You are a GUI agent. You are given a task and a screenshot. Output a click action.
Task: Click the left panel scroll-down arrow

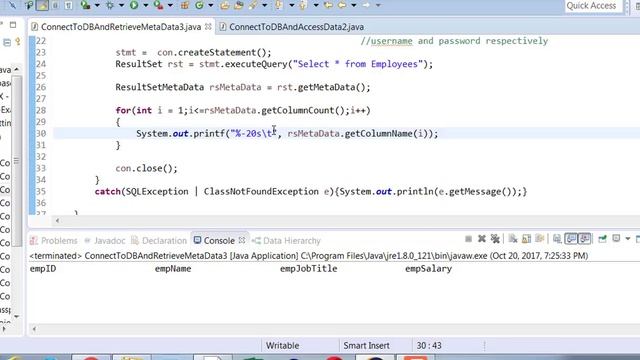[x=17, y=316]
